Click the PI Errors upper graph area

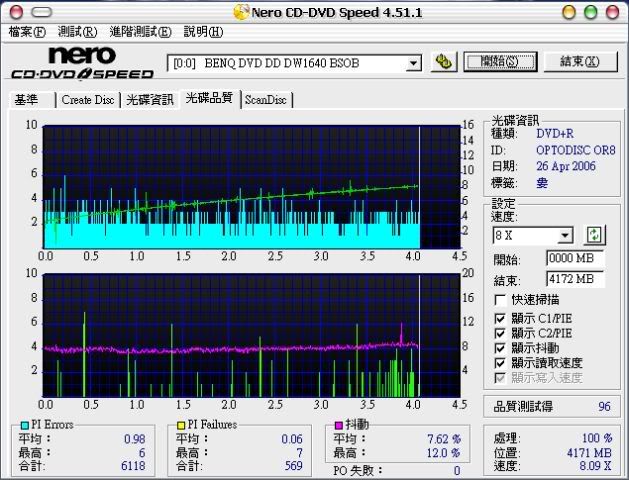(x=252, y=187)
